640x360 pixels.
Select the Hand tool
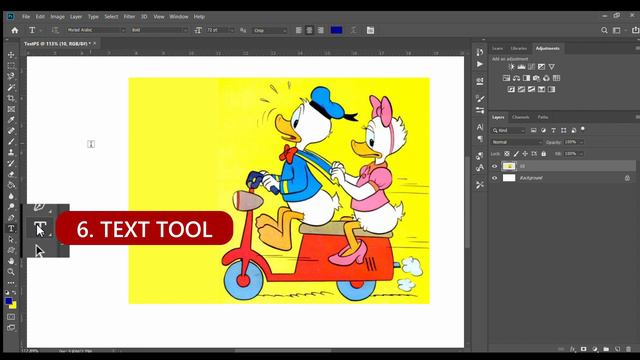pos(11,261)
